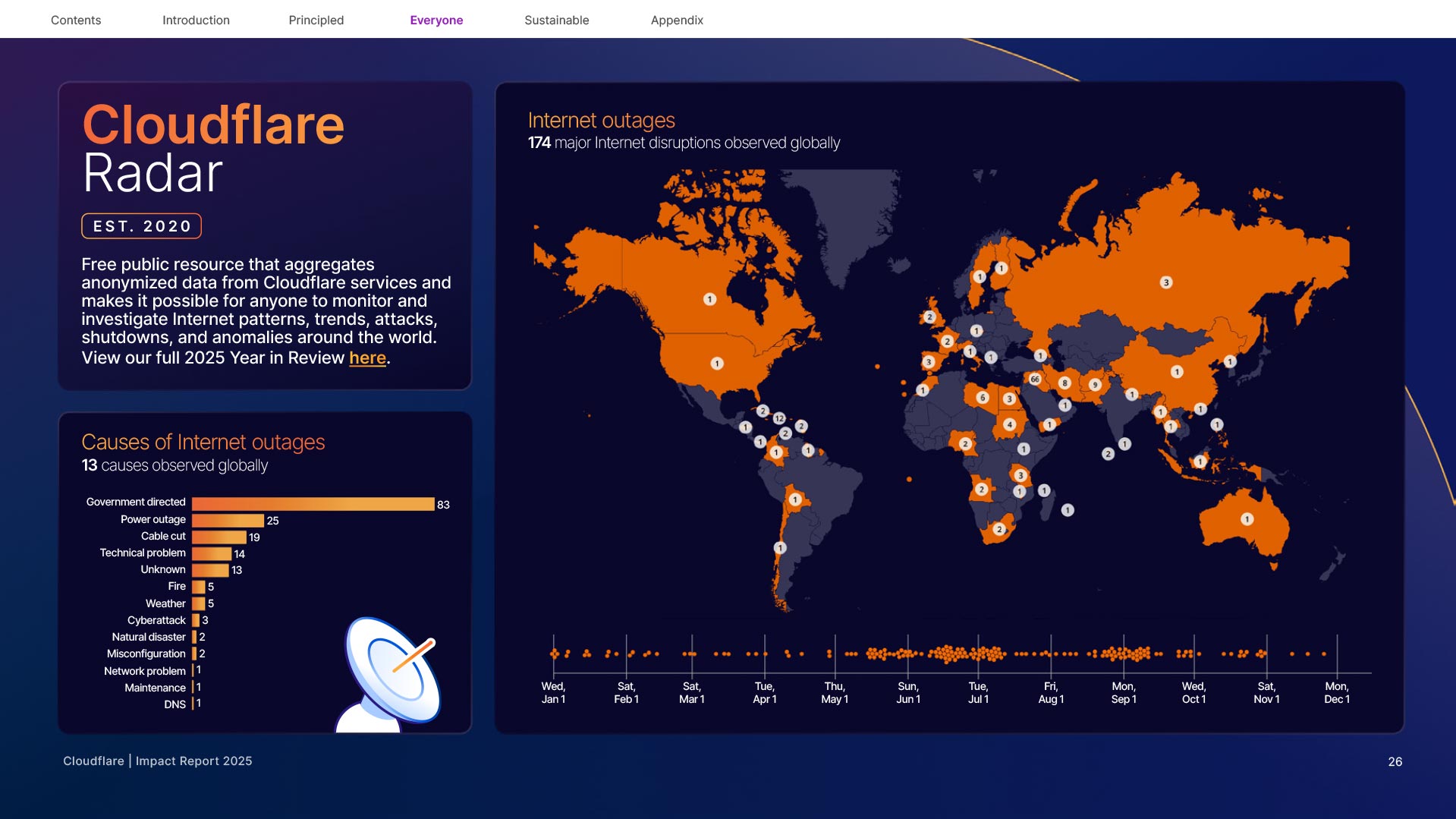Image resolution: width=1456 pixels, height=819 pixels.
Task: Jump to the Appendix tab
Action: [677, 20]
